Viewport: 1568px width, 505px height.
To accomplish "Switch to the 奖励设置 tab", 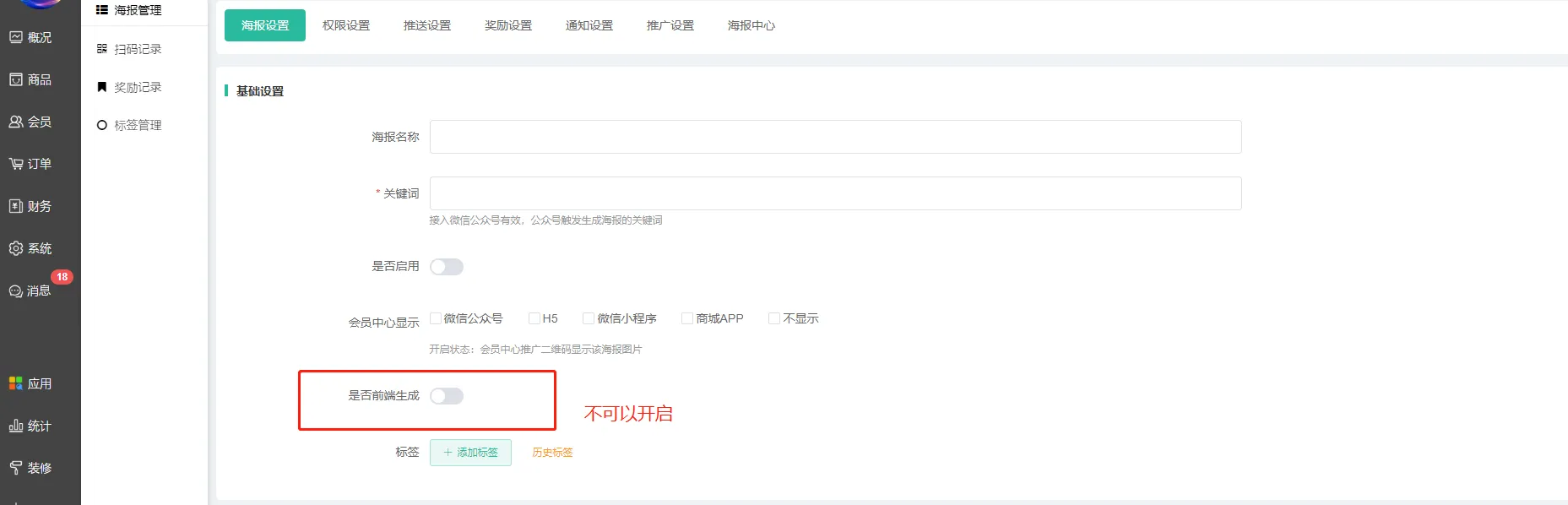I will pyautogui.click(x=508, y=25).
